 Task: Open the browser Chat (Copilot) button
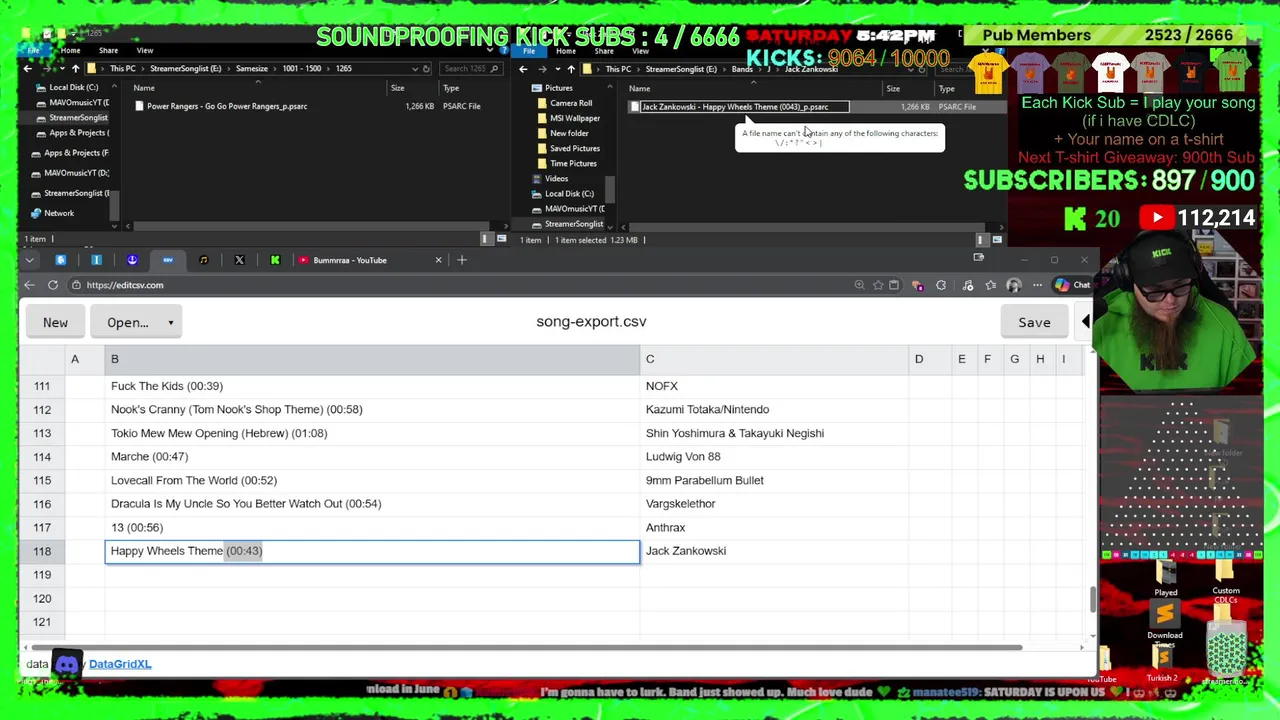[1073, 285]
